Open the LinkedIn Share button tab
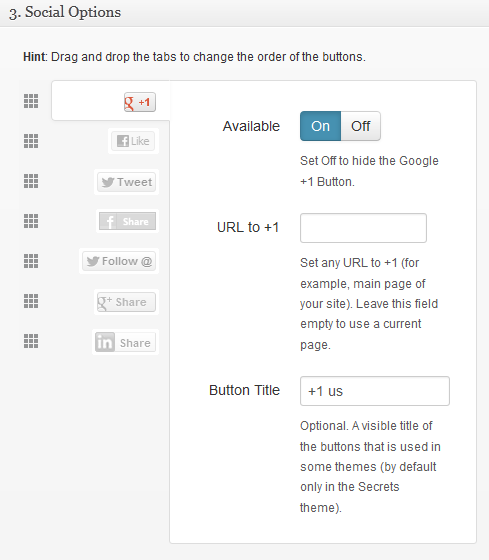The height and width of the screenshot is (560, 489). click(x=125, y=342)
